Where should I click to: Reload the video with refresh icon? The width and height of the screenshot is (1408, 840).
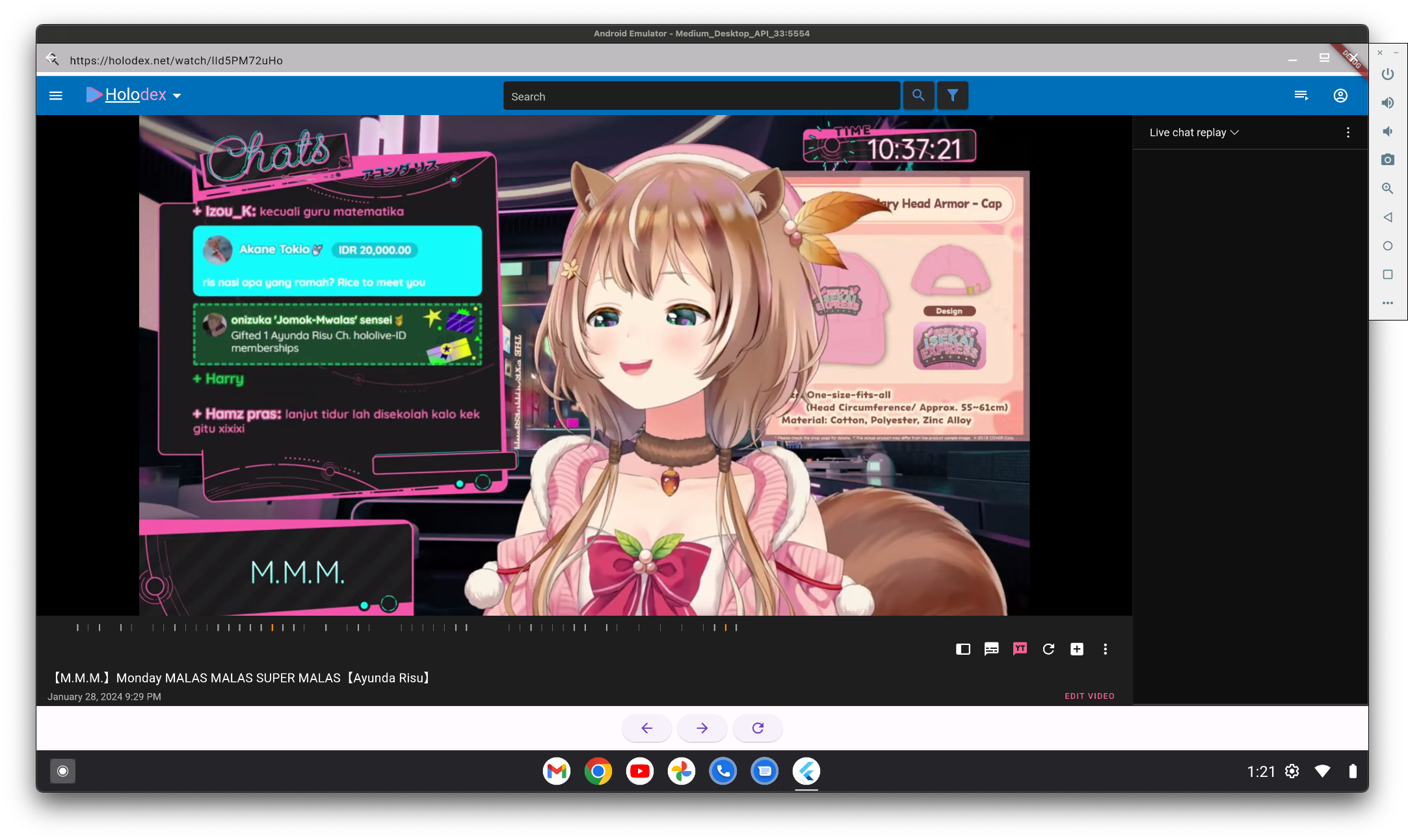pos(1048,649)
